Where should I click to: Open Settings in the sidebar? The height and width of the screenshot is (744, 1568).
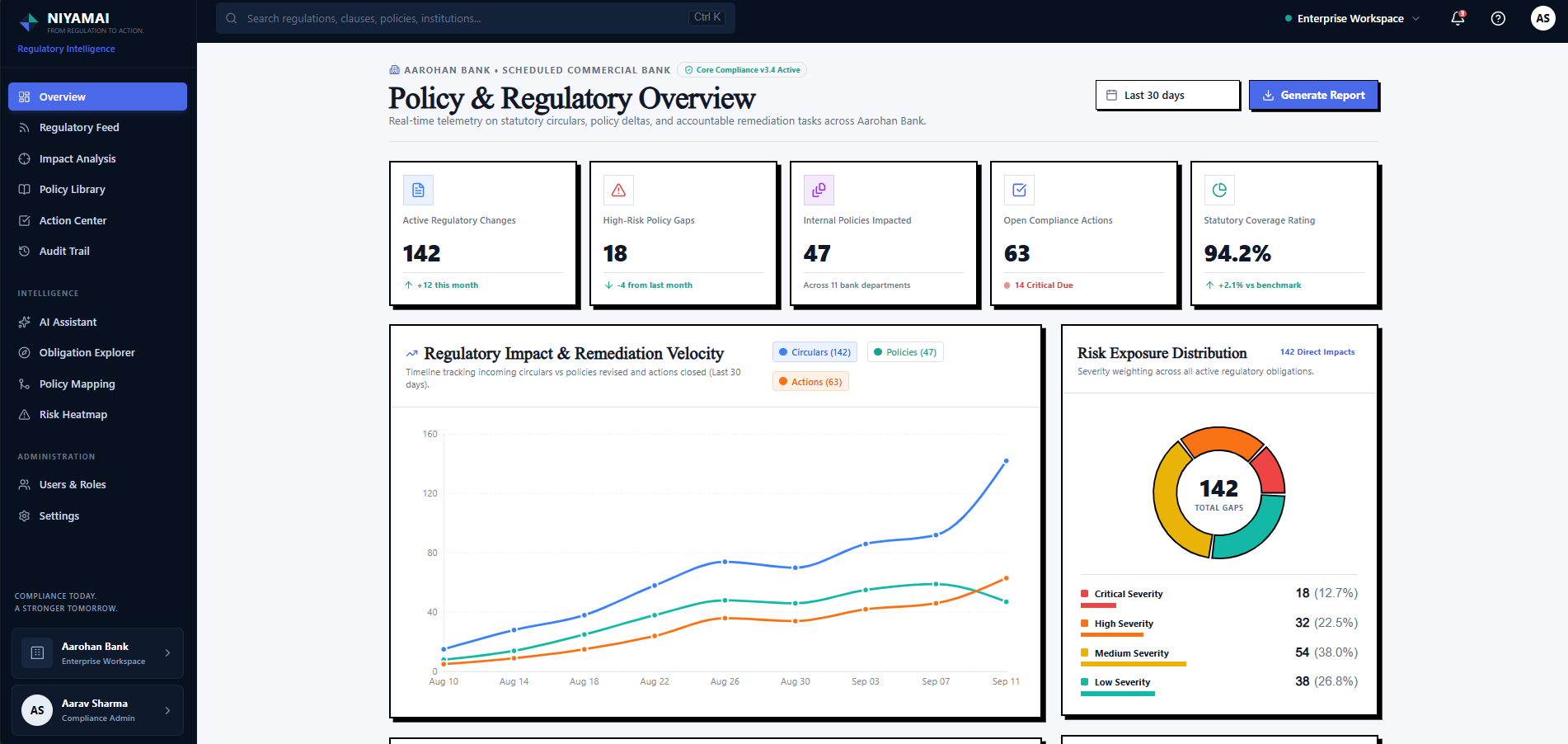tap(97, 516)
